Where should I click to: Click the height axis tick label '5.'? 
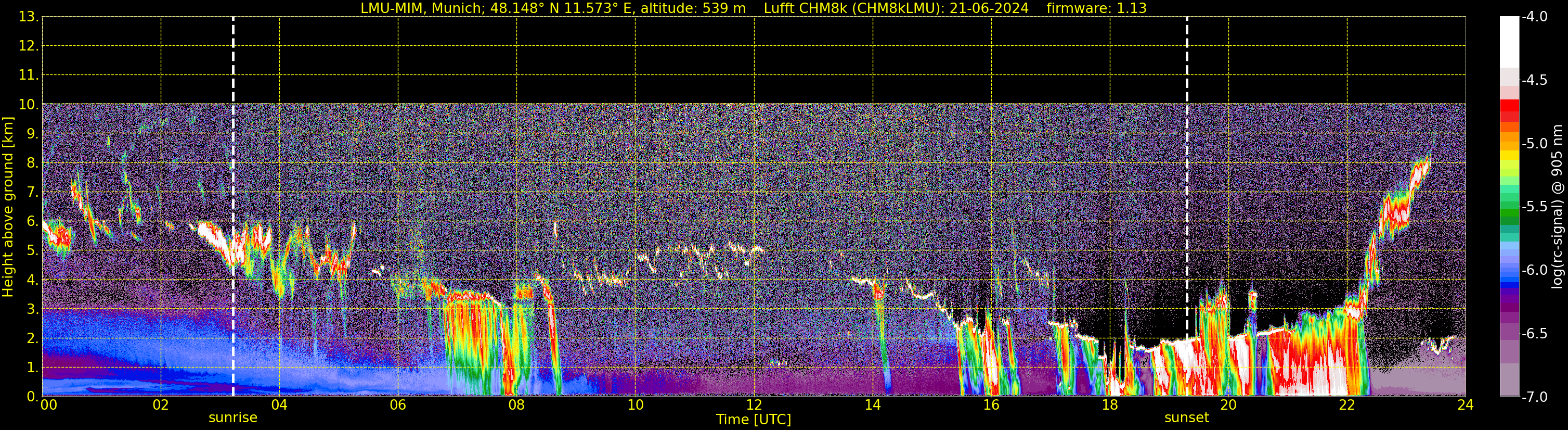(x=32, y=251)
